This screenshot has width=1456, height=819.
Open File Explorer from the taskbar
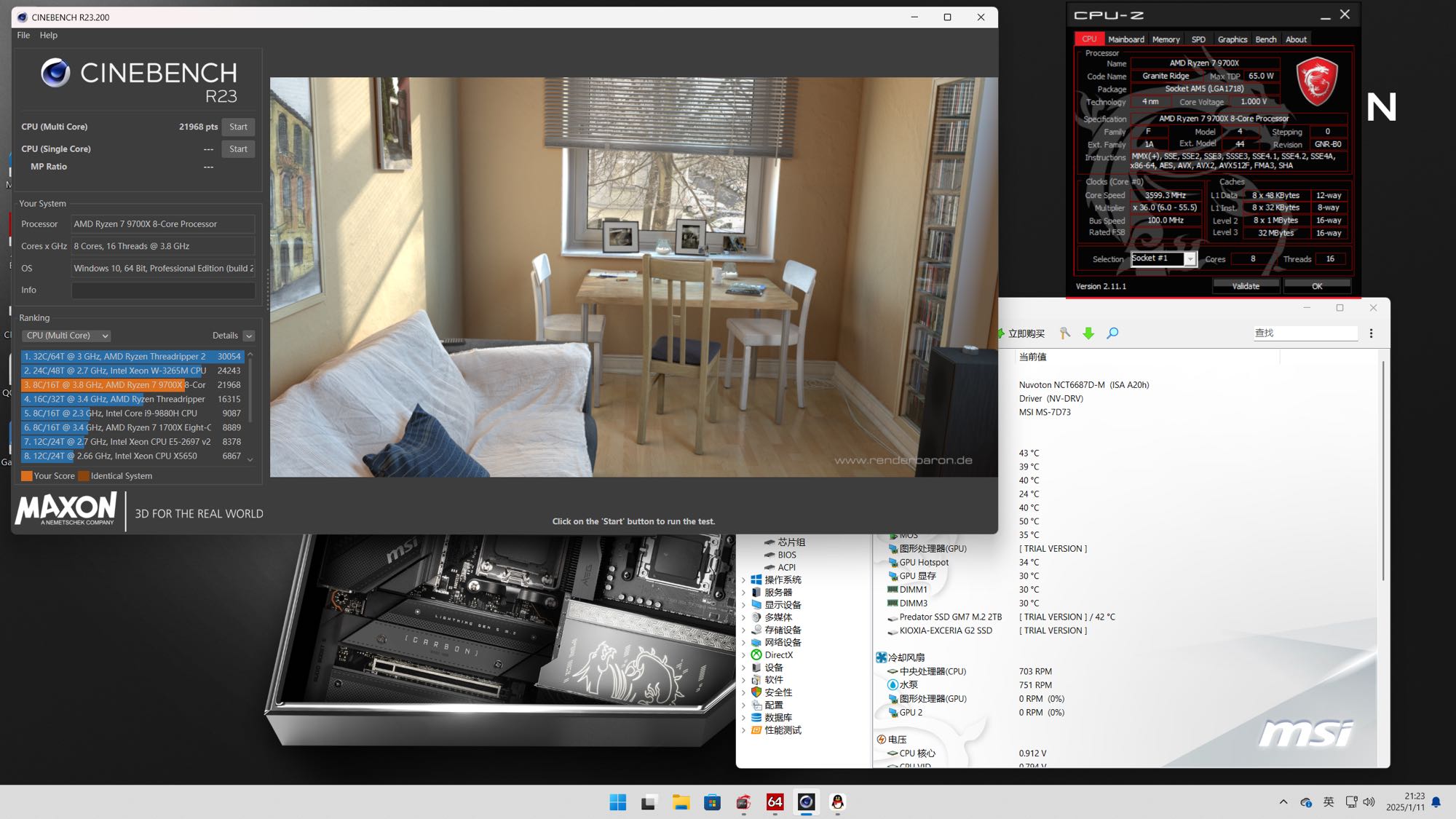point(681,802)
